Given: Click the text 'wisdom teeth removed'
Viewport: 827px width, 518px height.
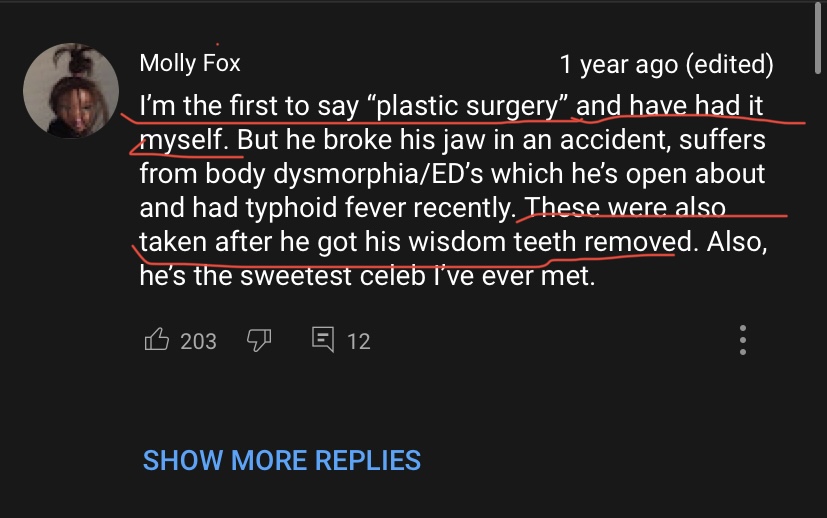Looking at the screenshot, I should point(550,242).
